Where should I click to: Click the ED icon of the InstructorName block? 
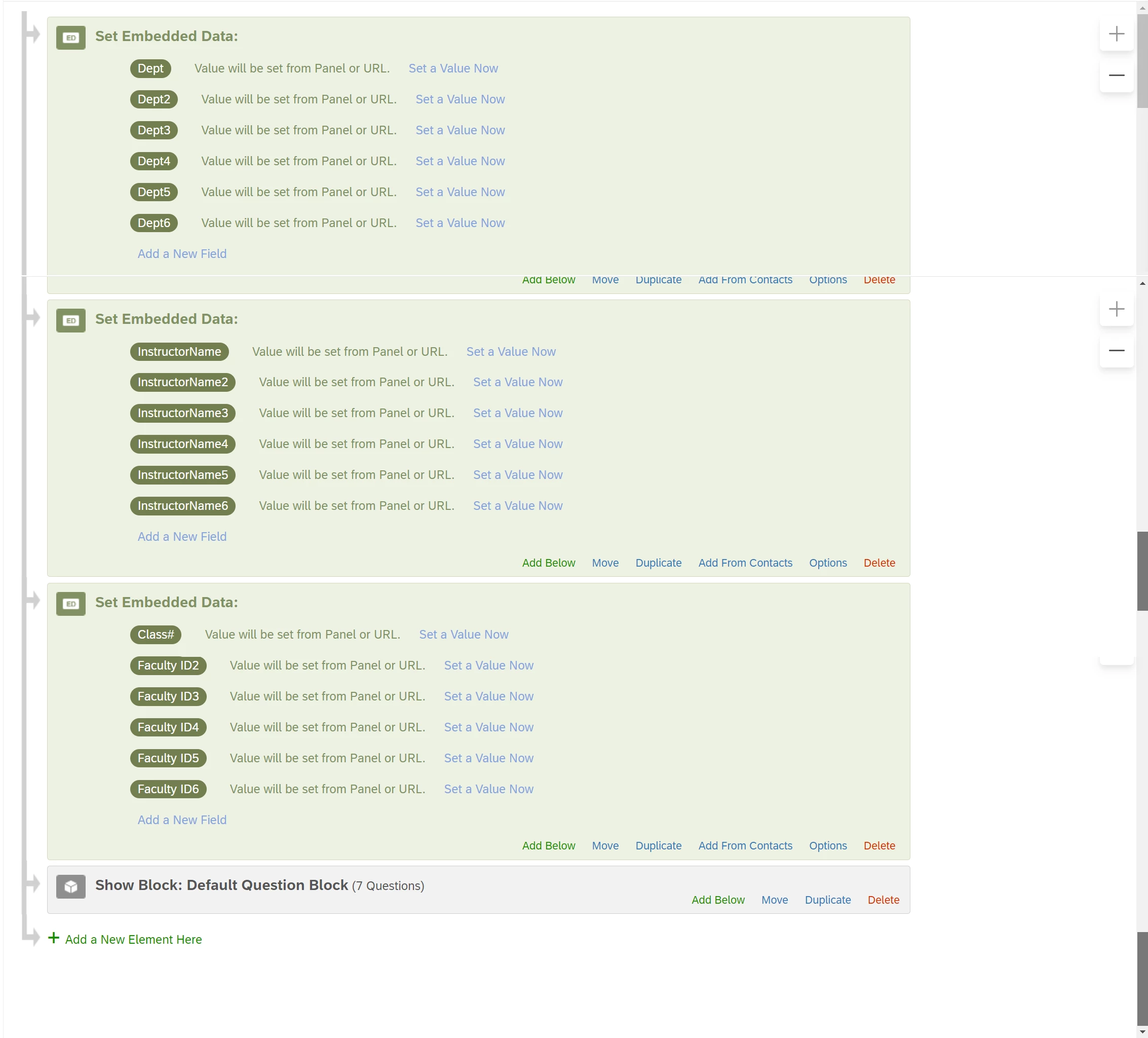(x=70, y=321)
